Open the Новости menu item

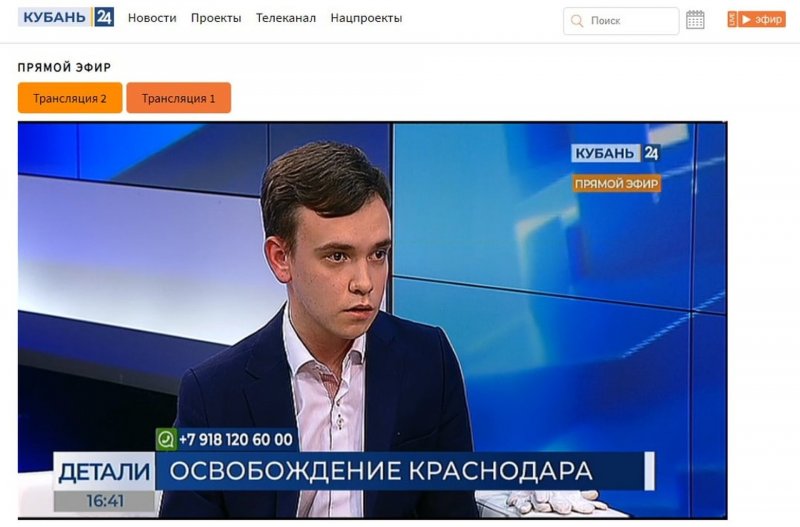[152, 18]
